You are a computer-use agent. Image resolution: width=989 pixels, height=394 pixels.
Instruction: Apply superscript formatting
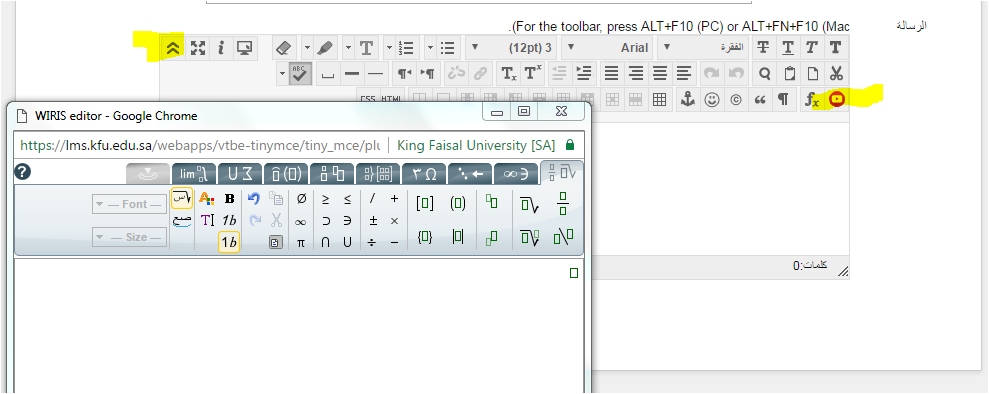pyautogui.click(x=533, y=74)
